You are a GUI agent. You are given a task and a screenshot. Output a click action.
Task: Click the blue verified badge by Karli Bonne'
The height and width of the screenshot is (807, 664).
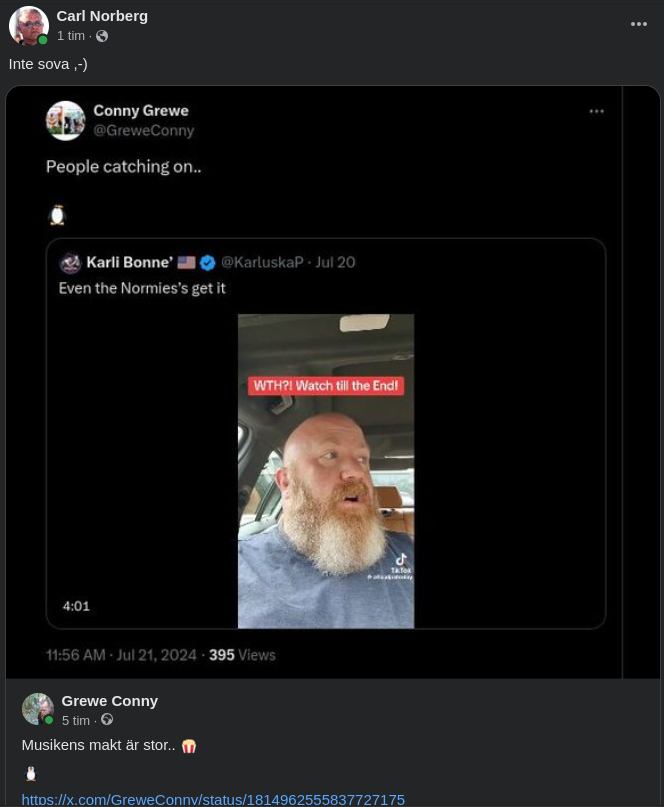pos(208,263)
